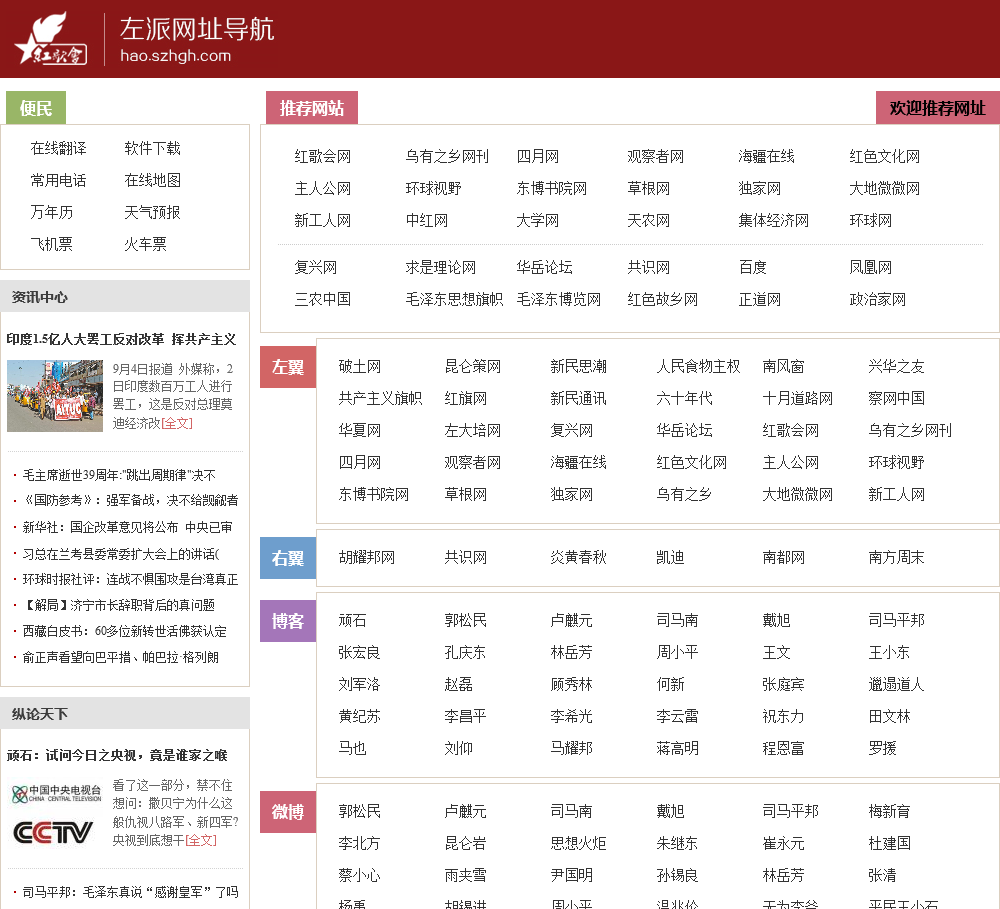1000x909 pixels.
Task: Open 凯迪 link
Action: point(670,558)
